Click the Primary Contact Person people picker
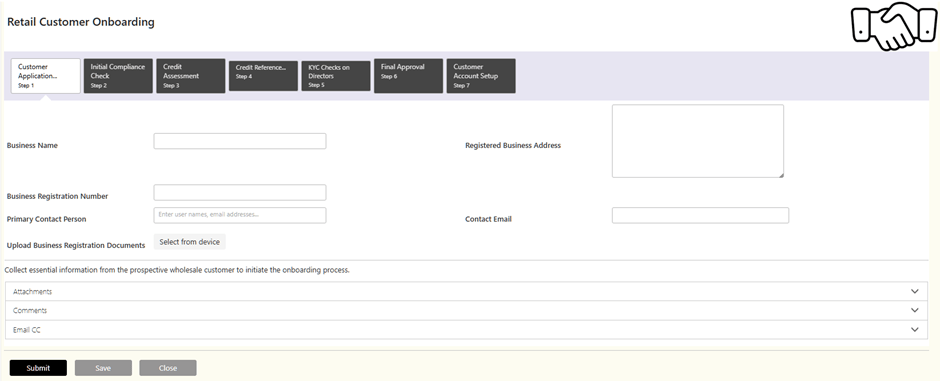Viewport: 940px width, 381px height. (240, 215)
